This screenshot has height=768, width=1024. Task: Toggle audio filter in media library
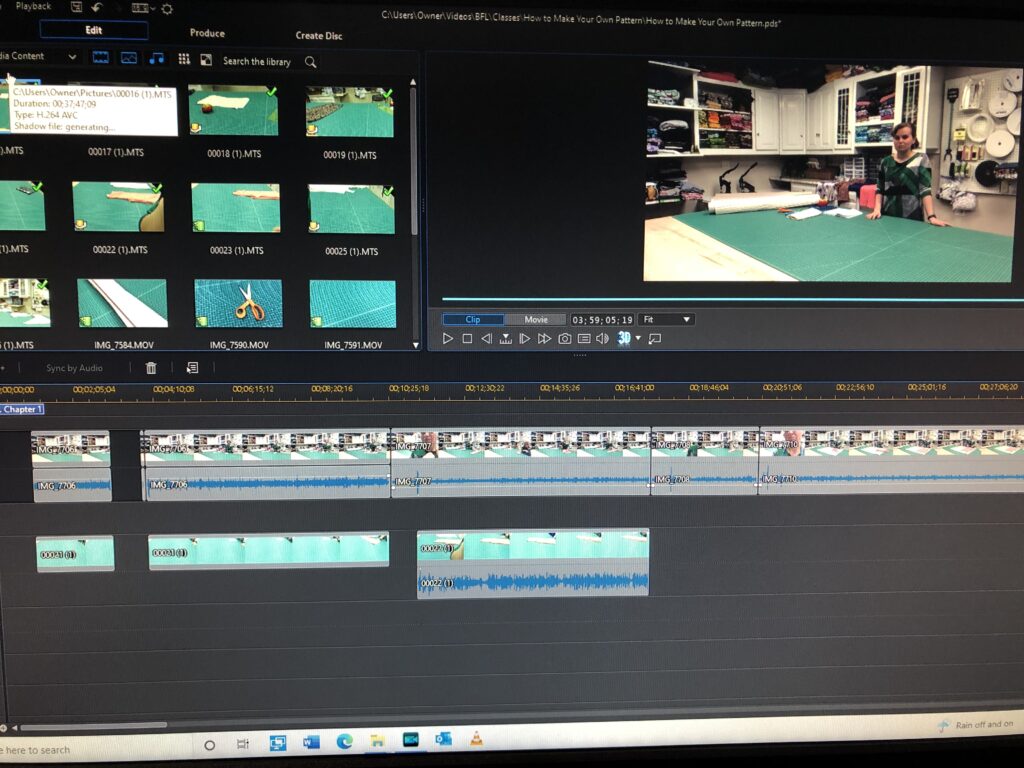point(156,58)
